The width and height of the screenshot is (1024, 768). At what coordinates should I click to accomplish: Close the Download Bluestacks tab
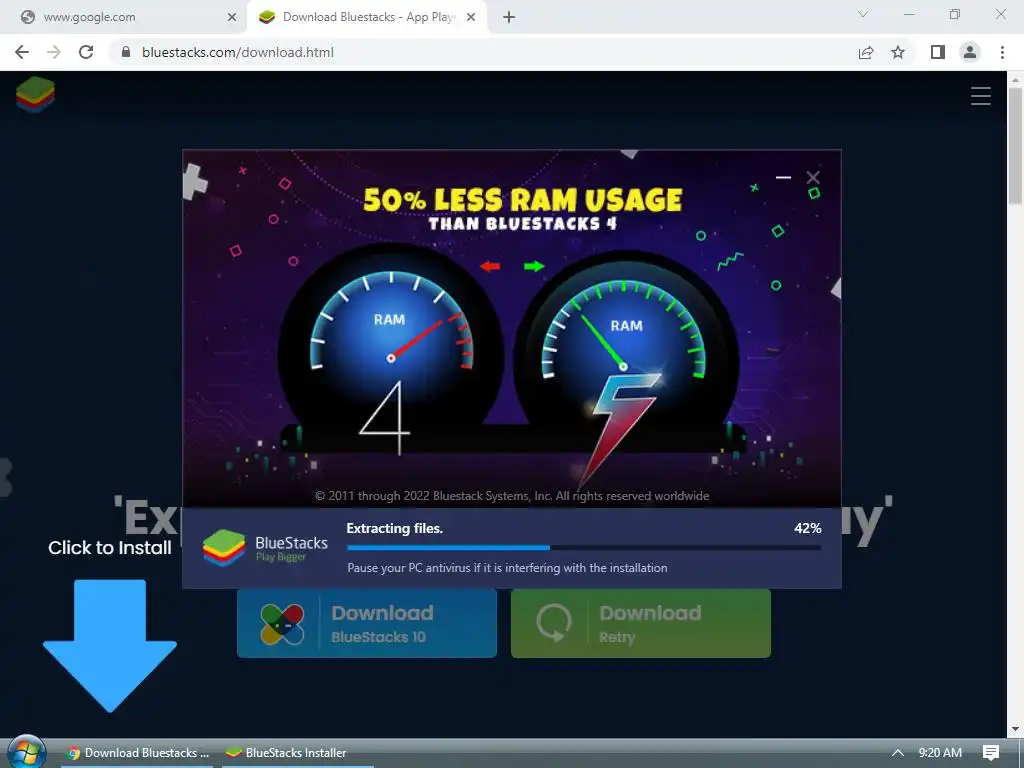(x=471, y=18)
